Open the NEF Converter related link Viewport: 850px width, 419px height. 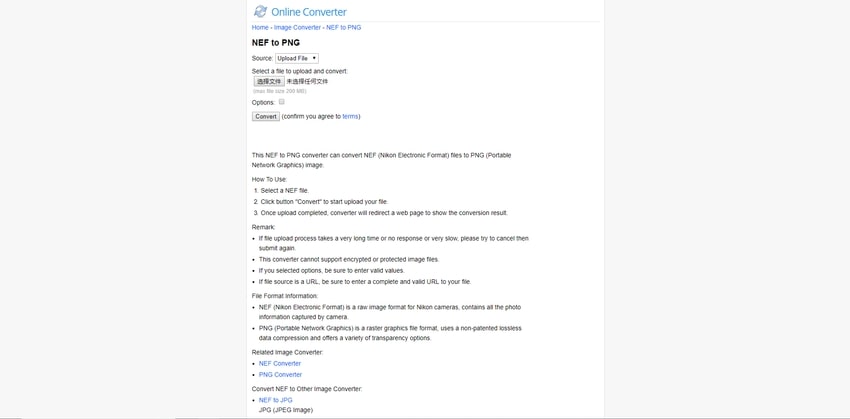click(x=280, y=363)
